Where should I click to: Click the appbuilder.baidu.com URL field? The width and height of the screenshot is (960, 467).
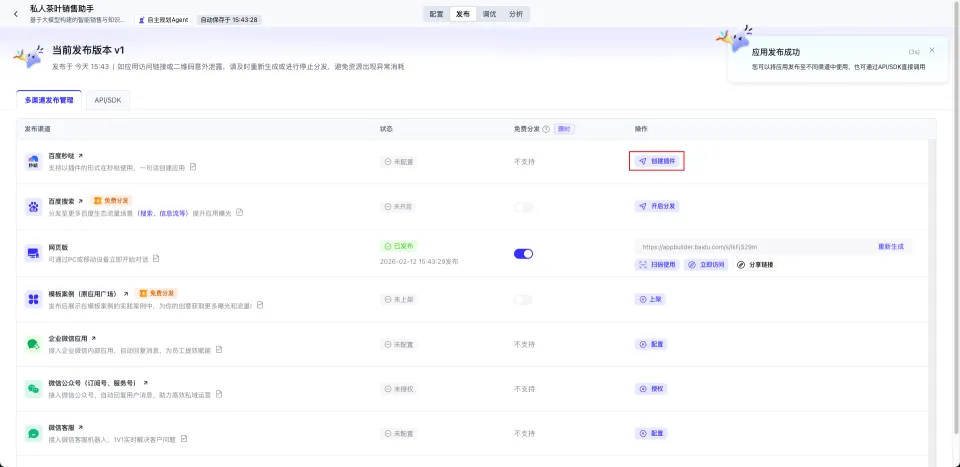(773, 247)
